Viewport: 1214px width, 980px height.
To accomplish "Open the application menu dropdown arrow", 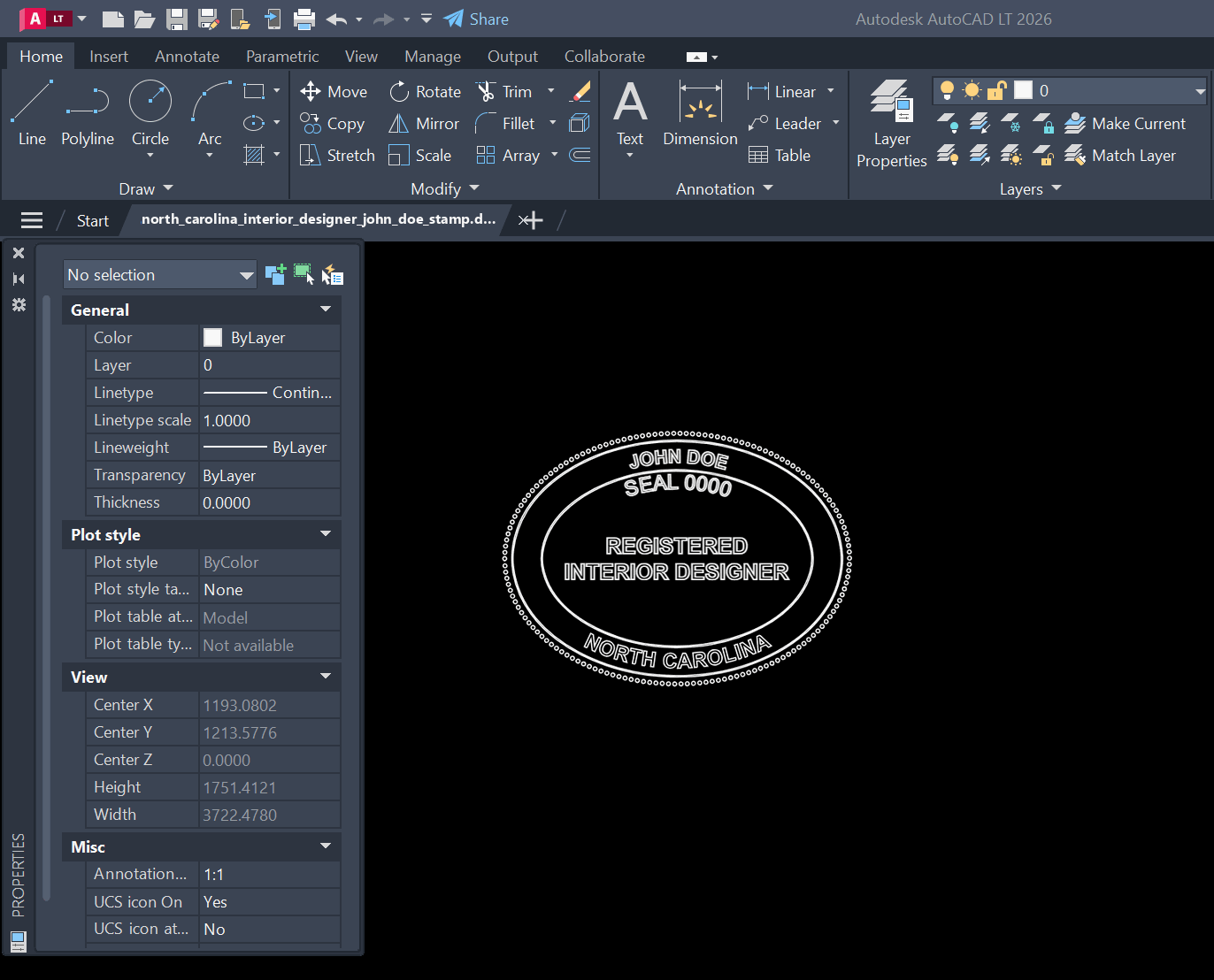I will click(x=82, y=19).
